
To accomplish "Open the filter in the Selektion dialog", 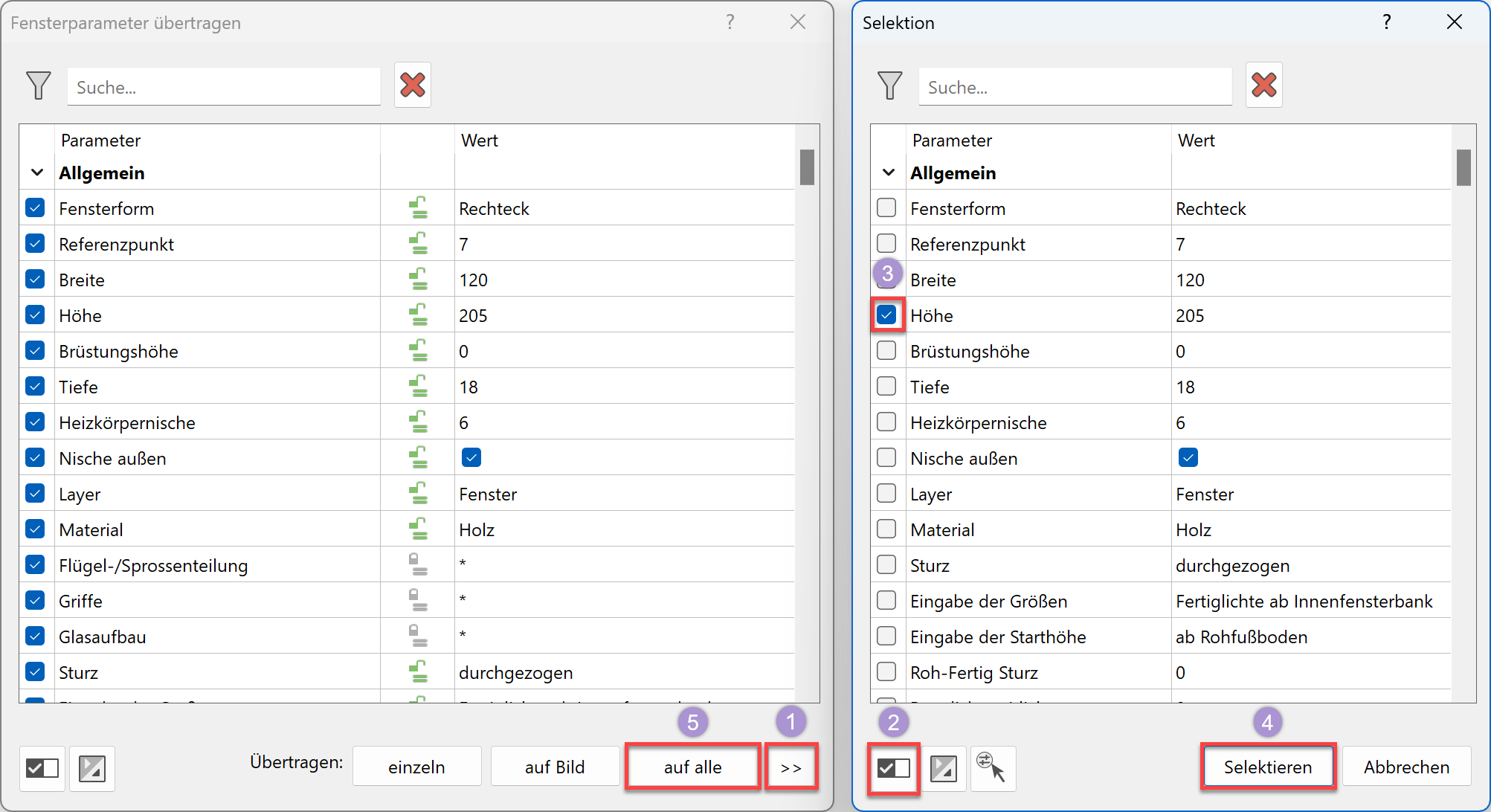I will coord(889,86).
